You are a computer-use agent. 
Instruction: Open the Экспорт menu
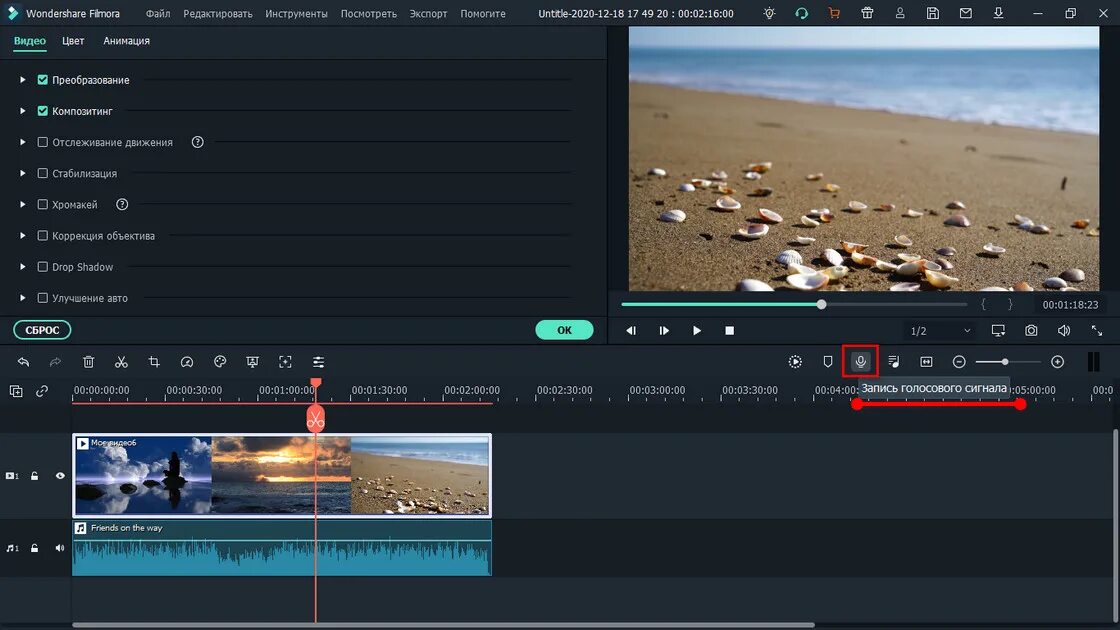pos(428,13)
